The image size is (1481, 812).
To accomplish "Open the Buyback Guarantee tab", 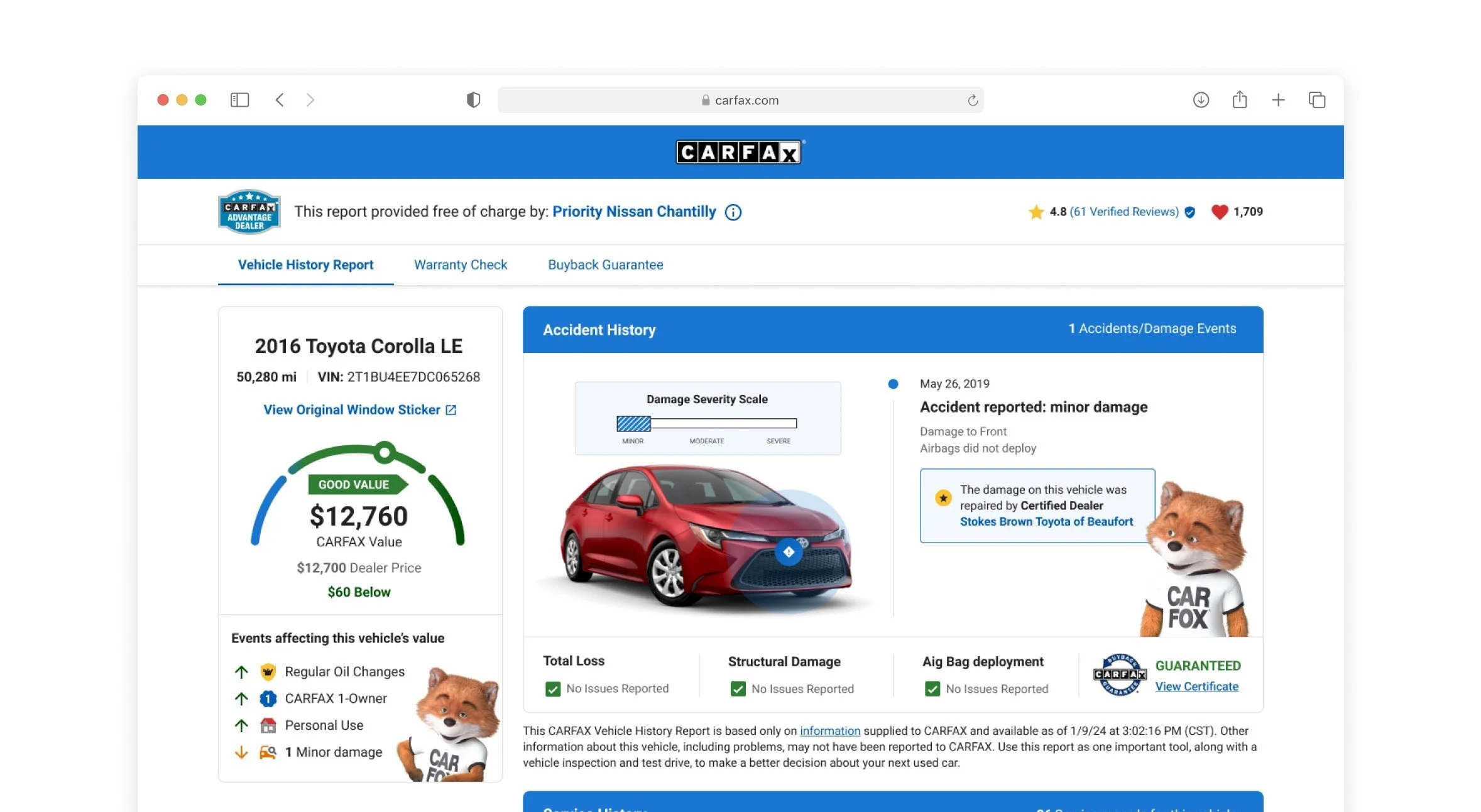I will pyautogui.click(x=605, y=265).
